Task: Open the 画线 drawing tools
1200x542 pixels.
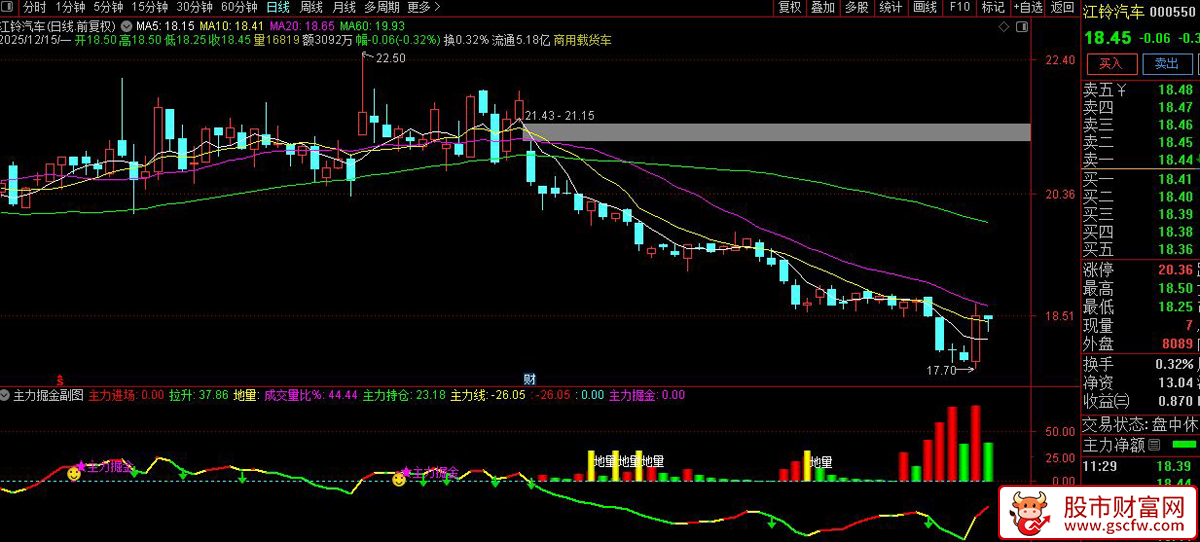Action: (924, 7)
